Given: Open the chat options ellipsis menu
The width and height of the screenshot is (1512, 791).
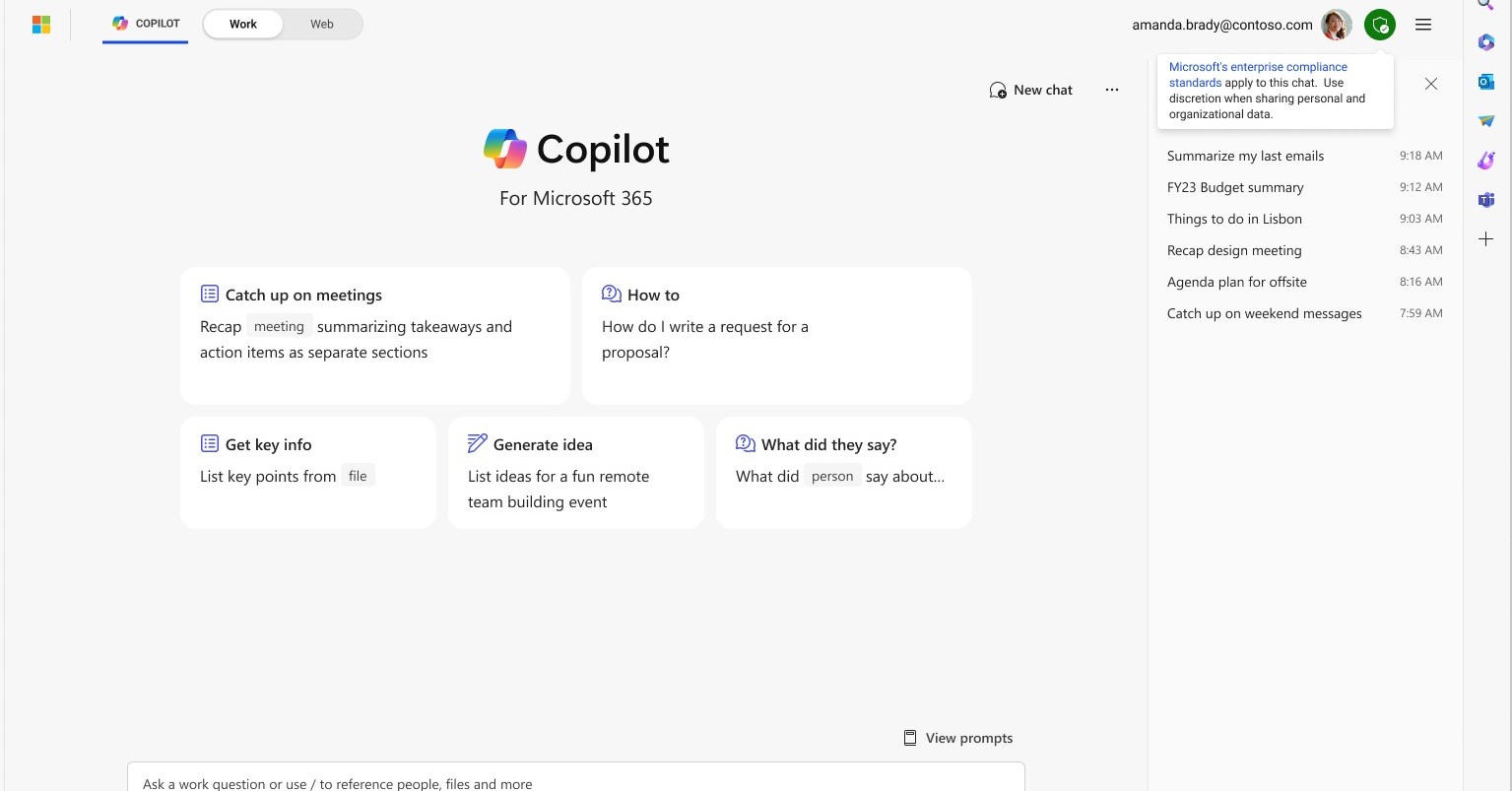Looking at the screenshot, I should pyautogui.click(x=1112, y=90).
